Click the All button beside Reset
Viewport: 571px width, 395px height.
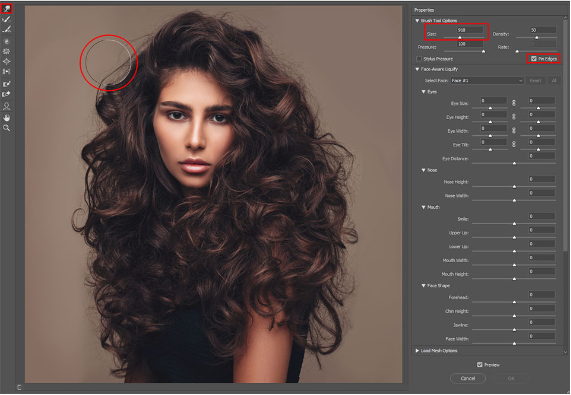pos(554,80)
